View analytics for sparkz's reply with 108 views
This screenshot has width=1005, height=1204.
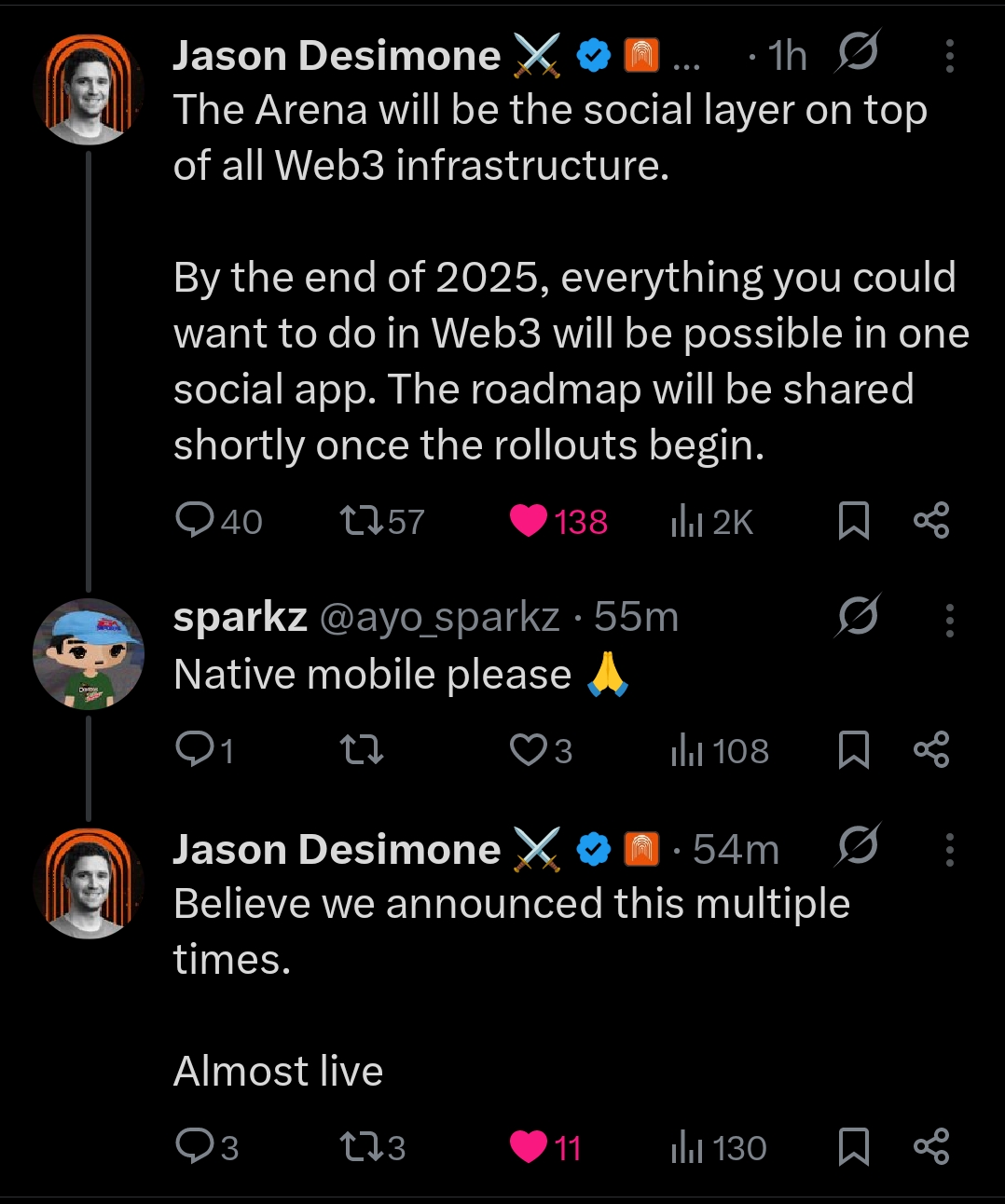coord(720,750)
